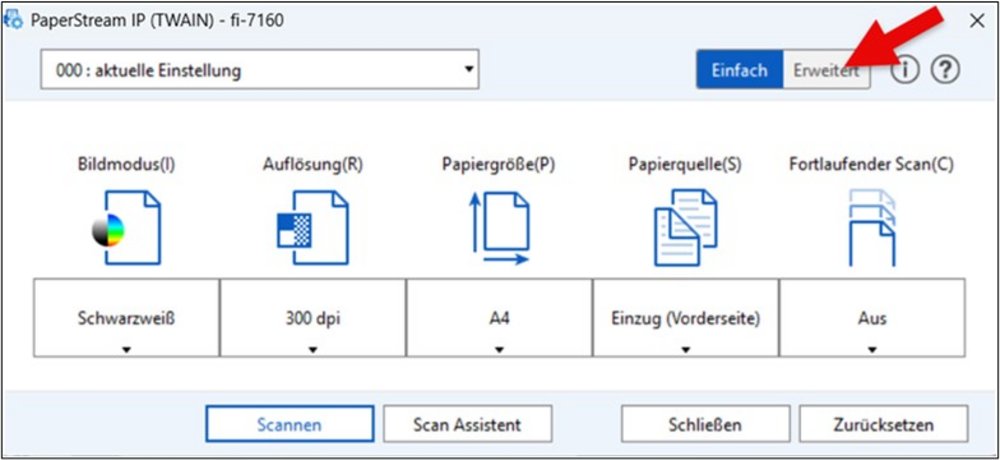The width and height of the screenshot is (1000, 460).
Task: Open the A4 paper size dropdown
Action: pyautogui.click(x=499, y=318)
